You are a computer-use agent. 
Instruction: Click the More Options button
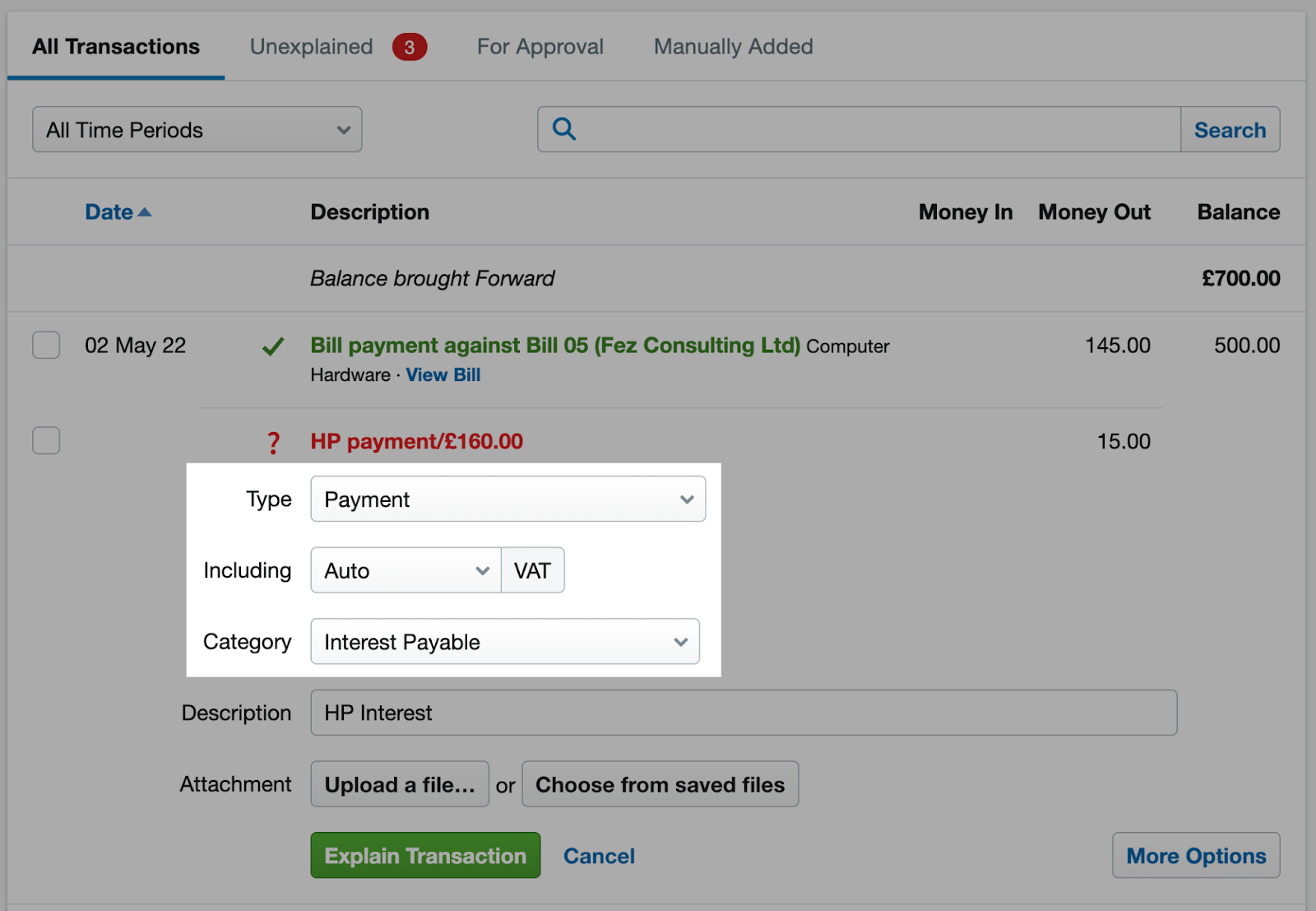[1195, 855]
